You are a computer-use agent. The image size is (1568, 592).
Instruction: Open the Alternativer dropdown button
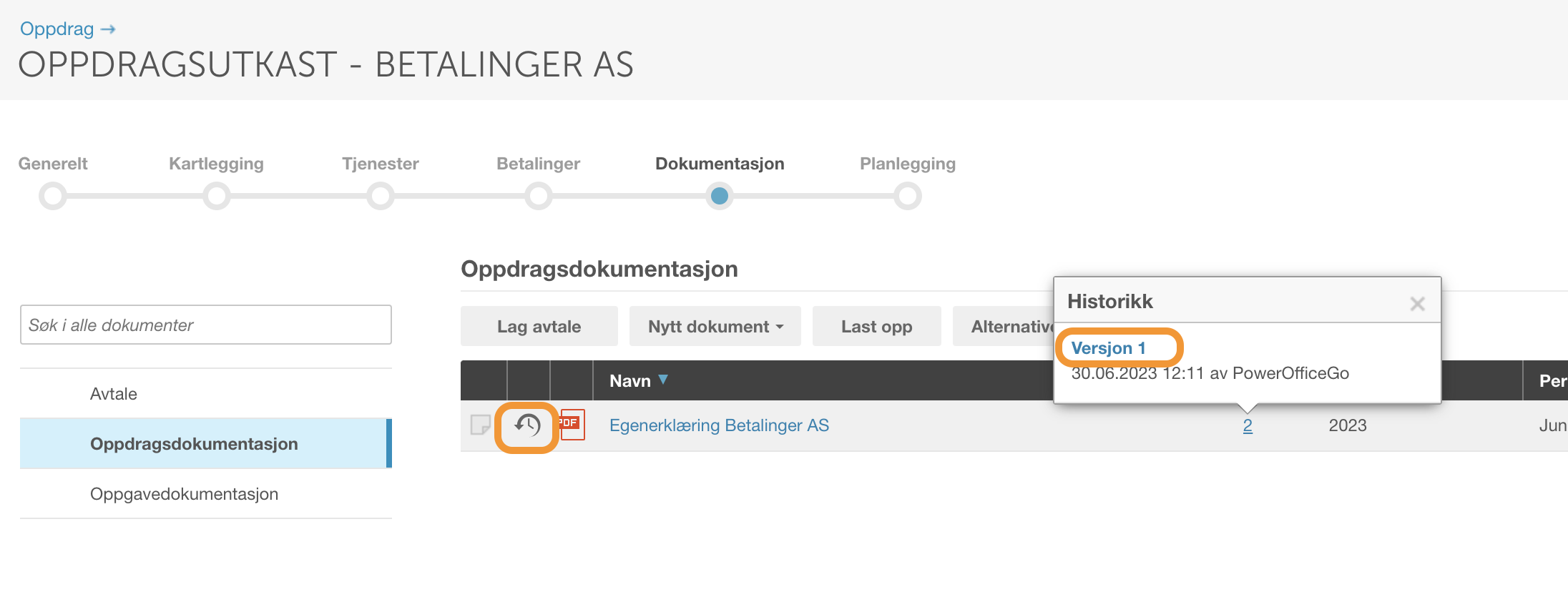[x=1004, y=326]
